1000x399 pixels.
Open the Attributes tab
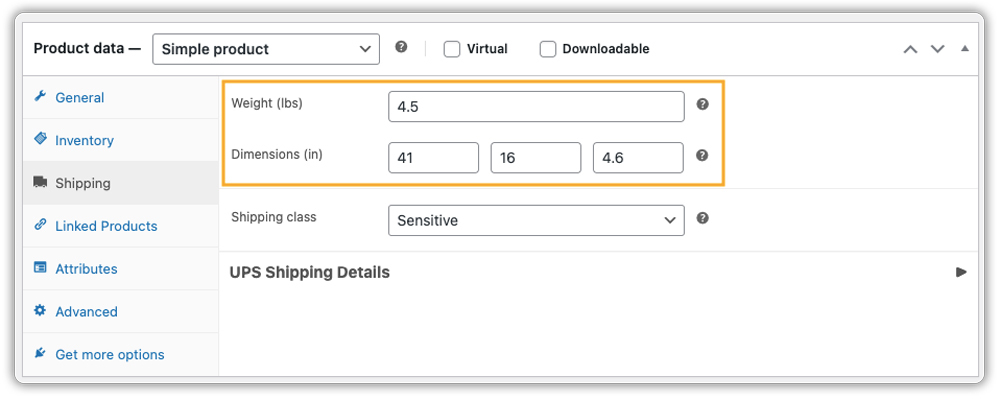pyautogui.click(x=121, y=268)
